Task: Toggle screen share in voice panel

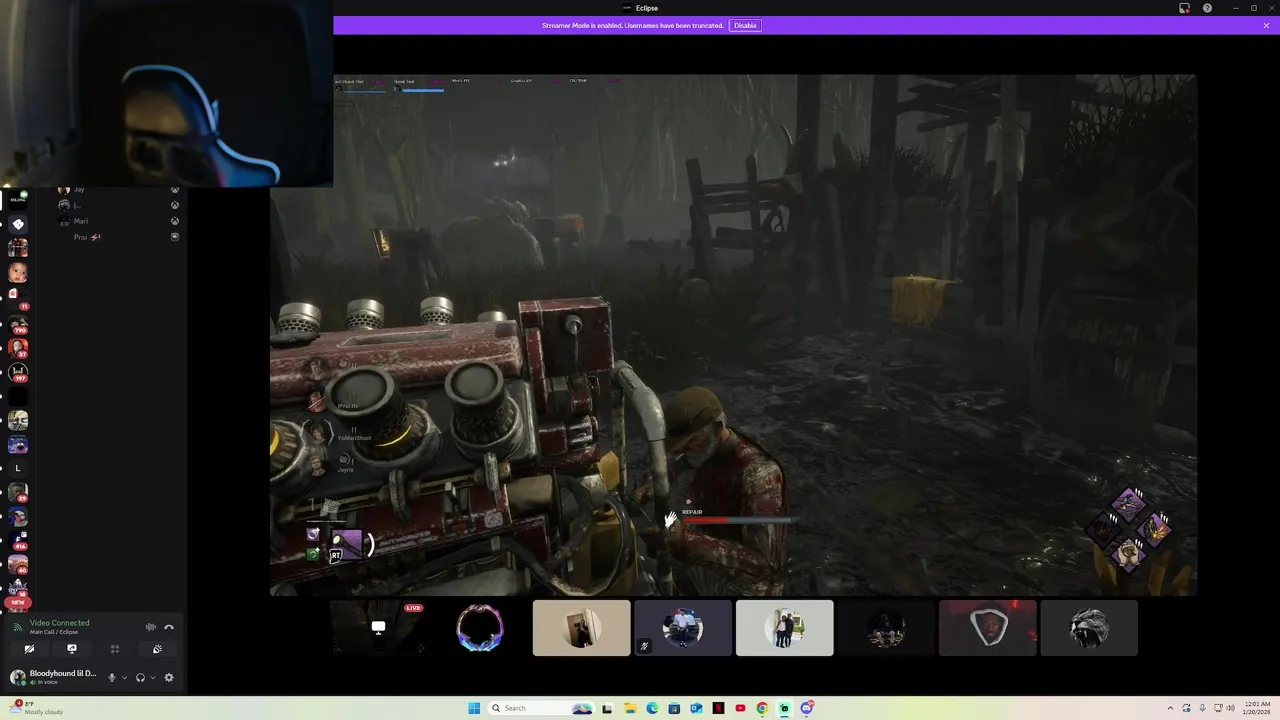Action: tap(71, 649)
